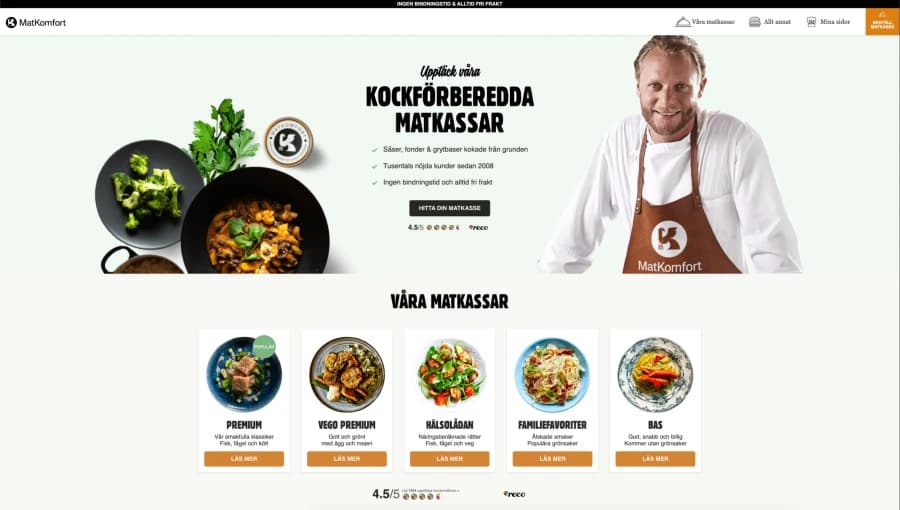The image size is (900, 510).
Task: Open the Allt annat menu item
Action: click(x=777, y=22)
